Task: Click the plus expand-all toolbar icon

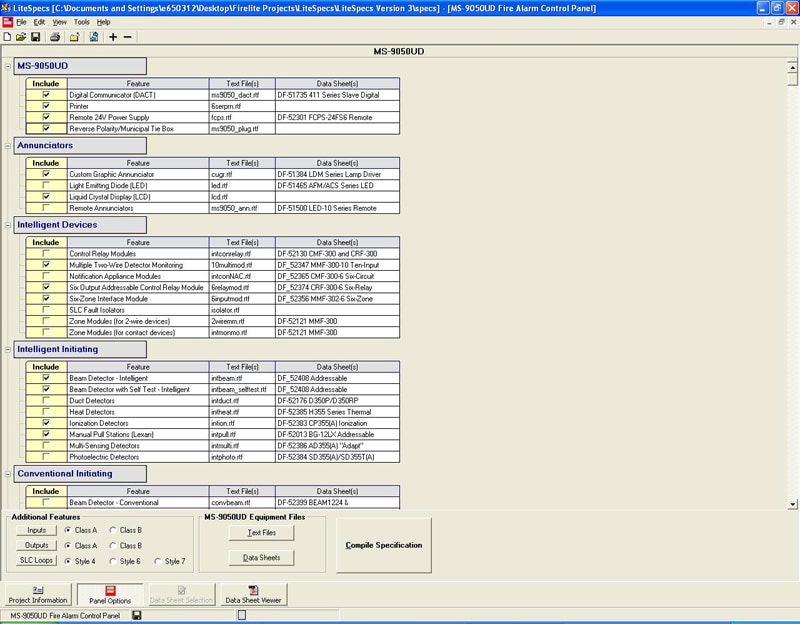Action: pyautogui.click(x=112, y=37)
